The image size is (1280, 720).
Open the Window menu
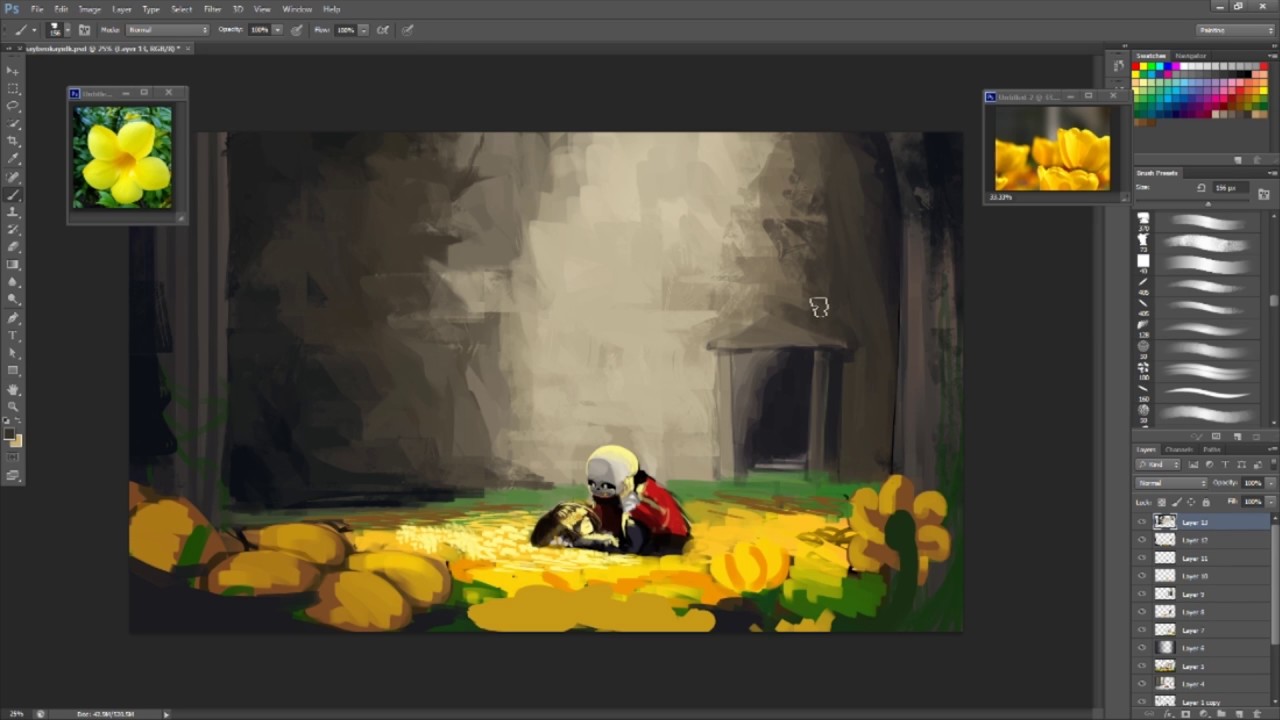tap(297, 9)
